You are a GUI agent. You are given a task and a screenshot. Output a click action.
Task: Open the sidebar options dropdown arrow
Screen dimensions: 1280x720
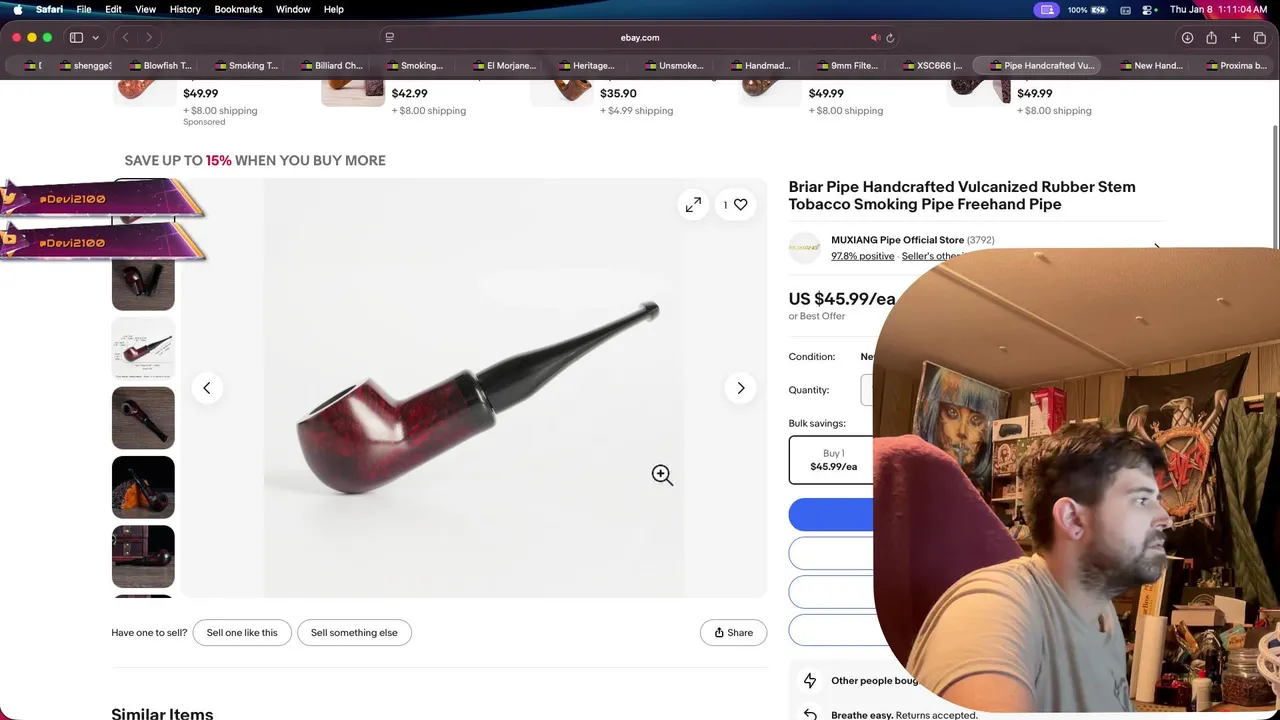tap(95, 38)
